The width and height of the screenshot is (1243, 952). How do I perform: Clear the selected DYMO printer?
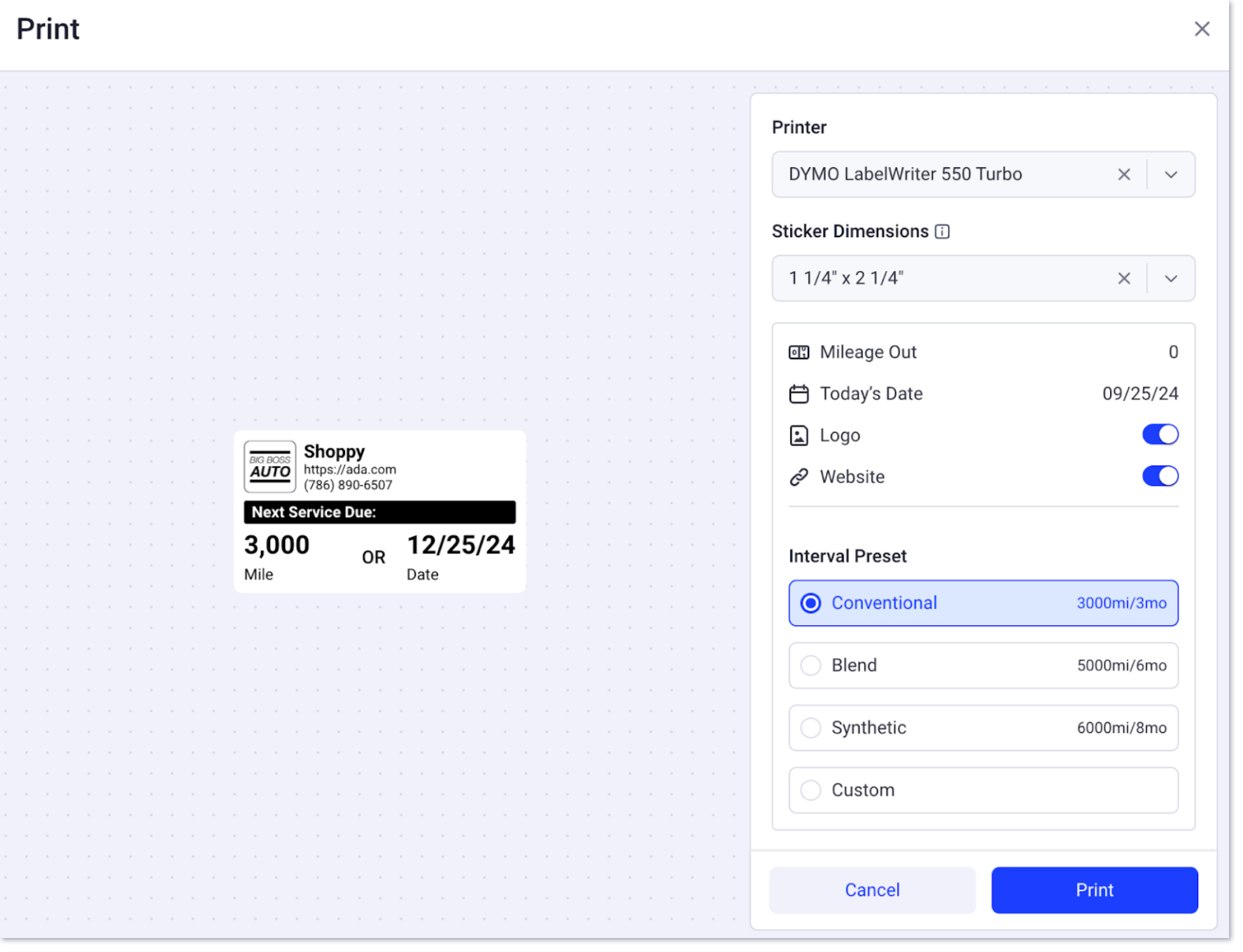click(1124, 174)
